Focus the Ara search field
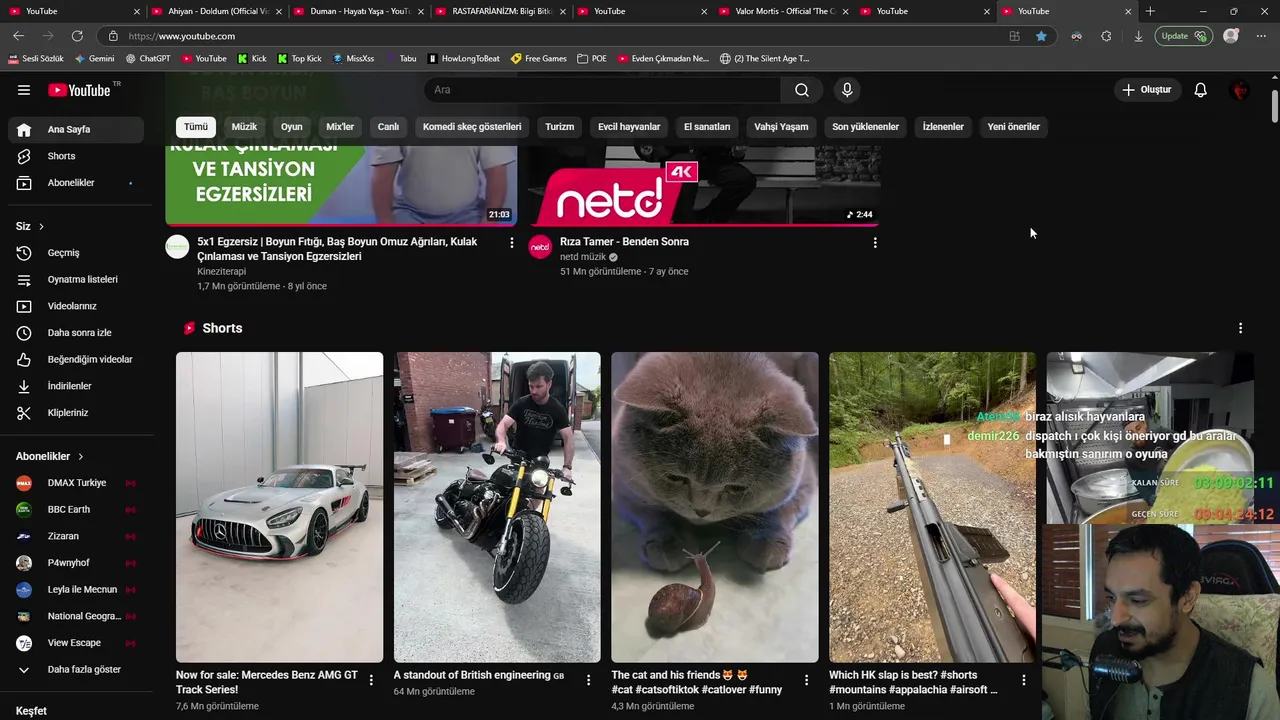 tap(602, 90)
